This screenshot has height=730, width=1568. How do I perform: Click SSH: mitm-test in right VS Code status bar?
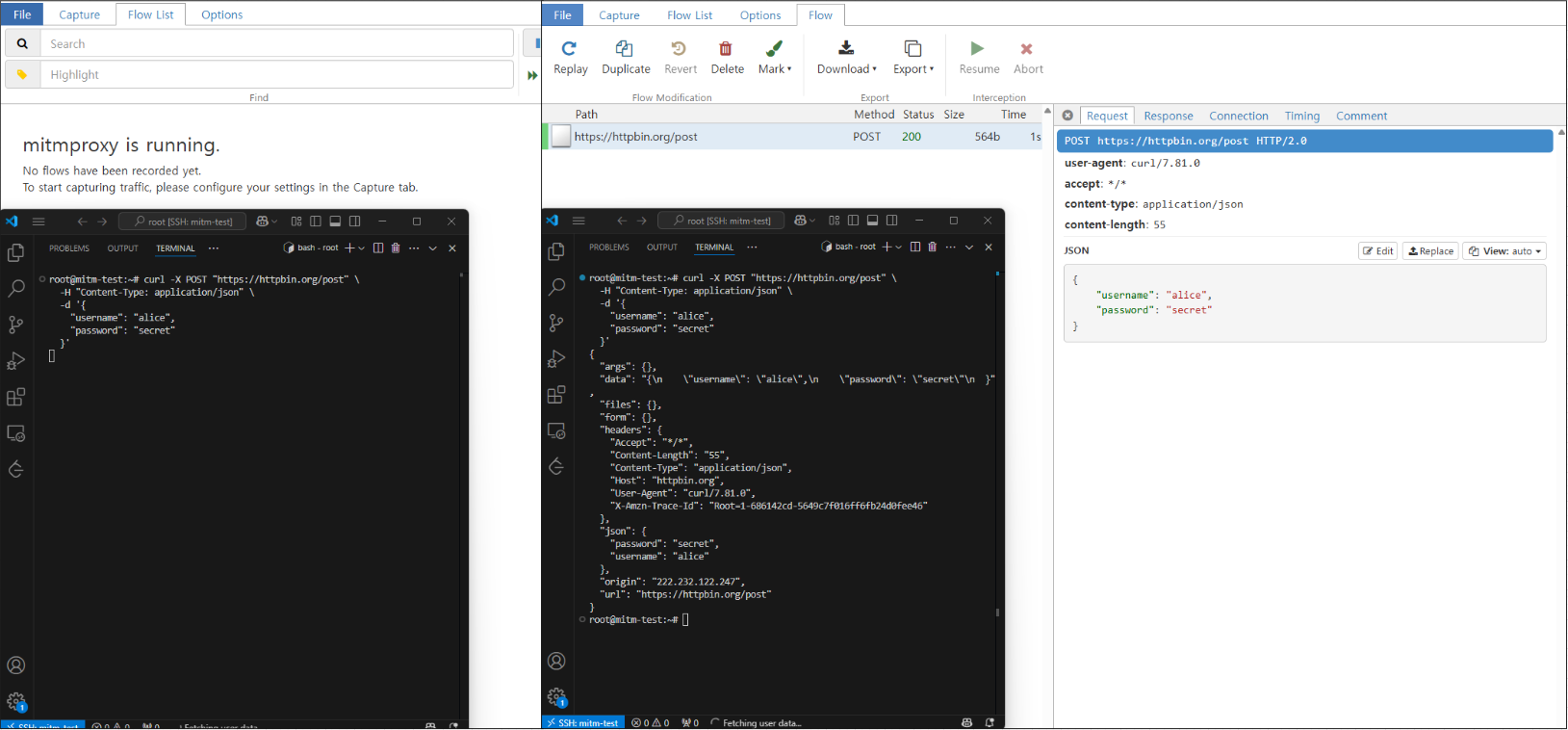583,722
